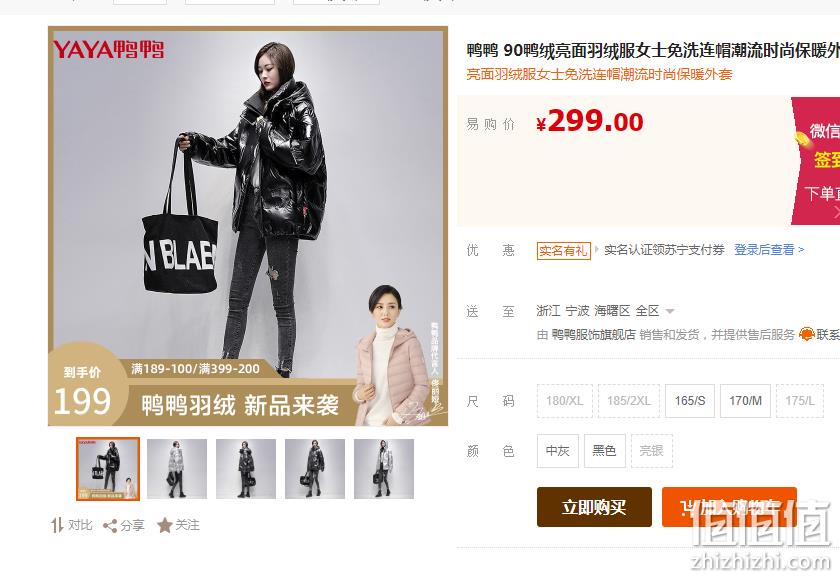Click the compare (对比) arrows icon
The image size is (840, 579).
(x=57, y=525)
